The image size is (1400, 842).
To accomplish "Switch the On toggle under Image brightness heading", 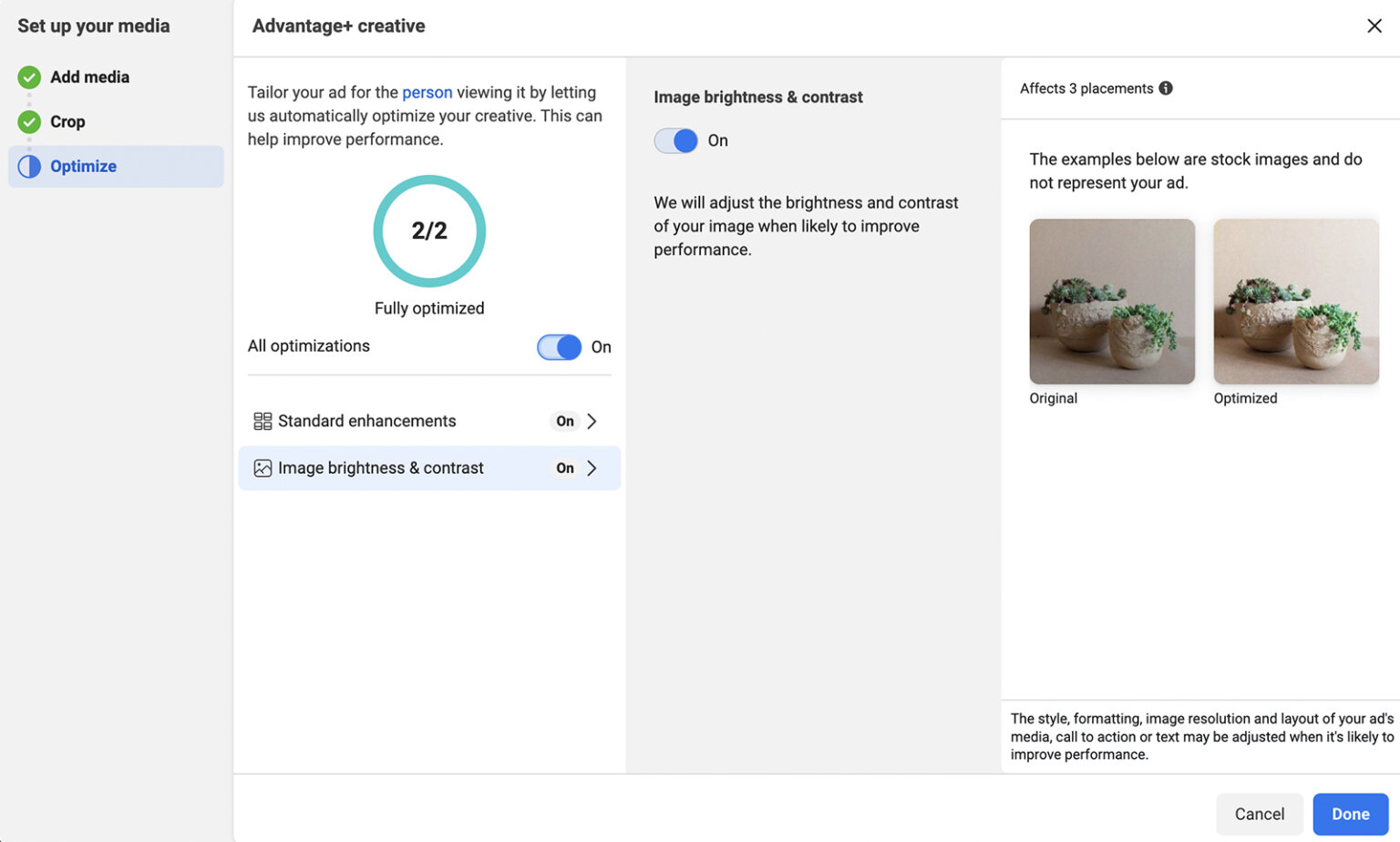I will 674,140.
